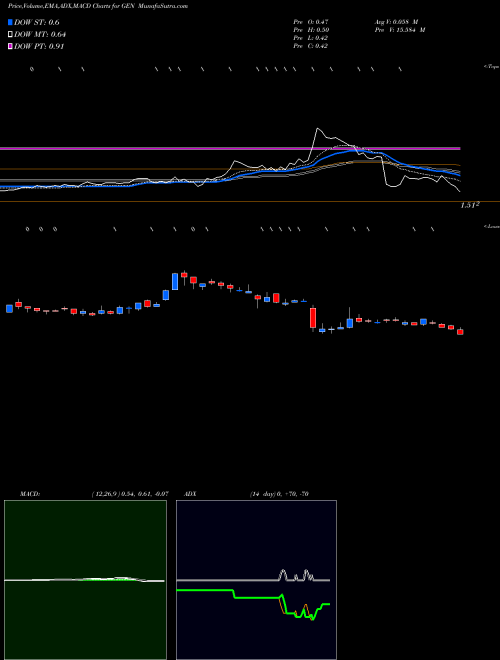Viewport: 500px width, 660px height.
Task: Open the dark blue ADX indicator chart panel
Action: (256, 580)
